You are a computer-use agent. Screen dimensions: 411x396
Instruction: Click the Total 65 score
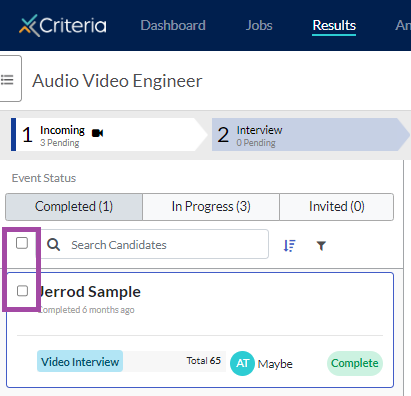204,361
